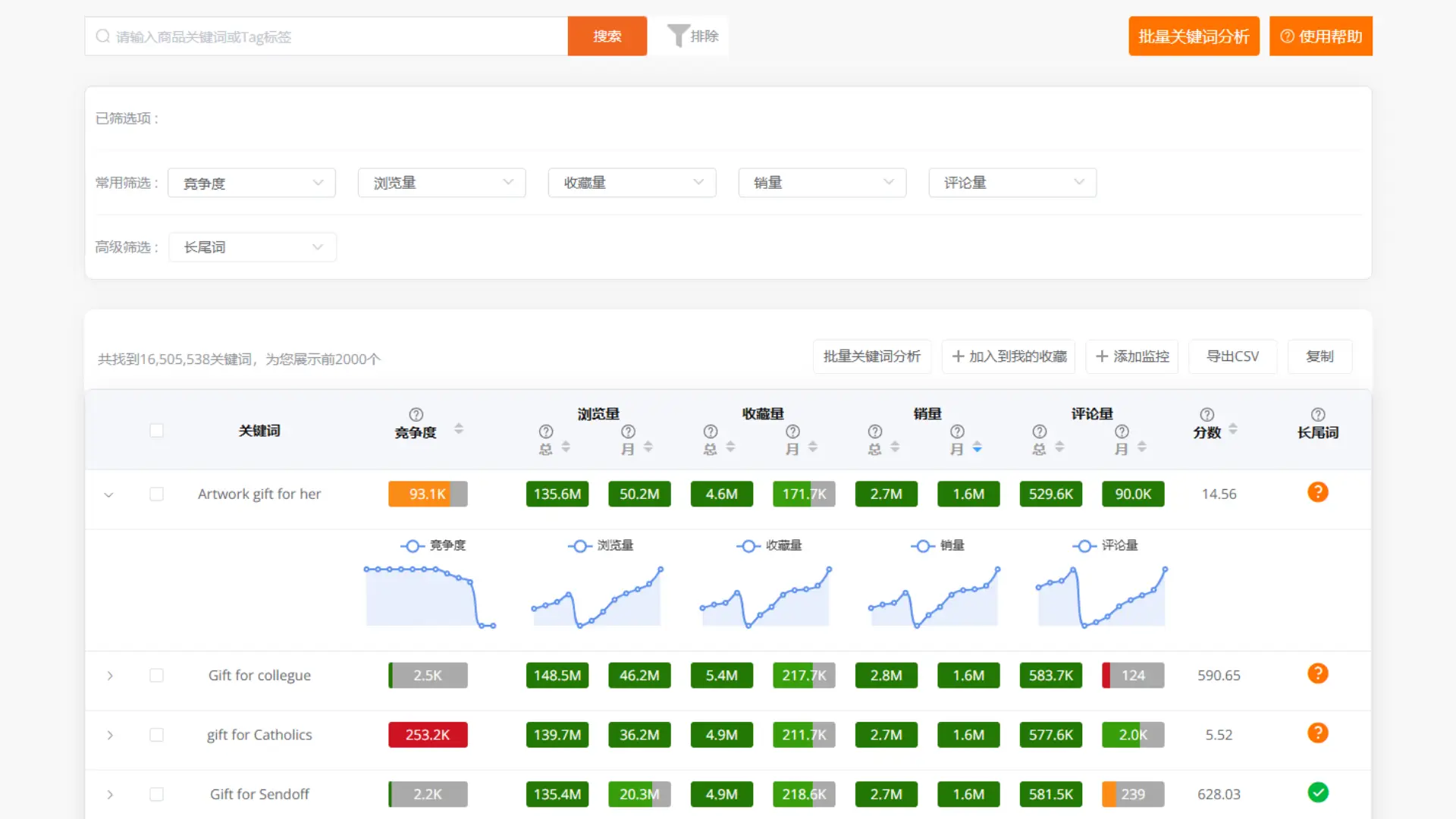Click the help icon above 评论量 总 column
The image size is (1456, 819).
pos(1039,432)
